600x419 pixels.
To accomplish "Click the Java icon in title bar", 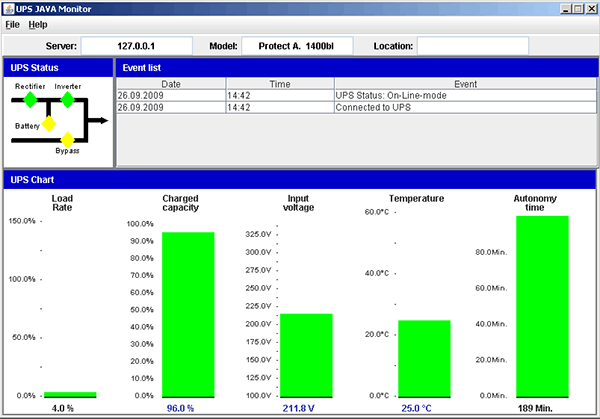I will pyautogui.click(x=9, y=8).
